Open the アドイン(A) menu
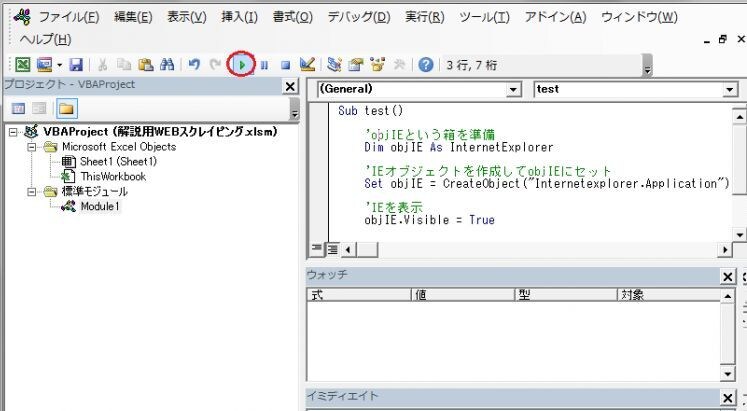This screenshot has width=747, height=411. tap(555, 17)
